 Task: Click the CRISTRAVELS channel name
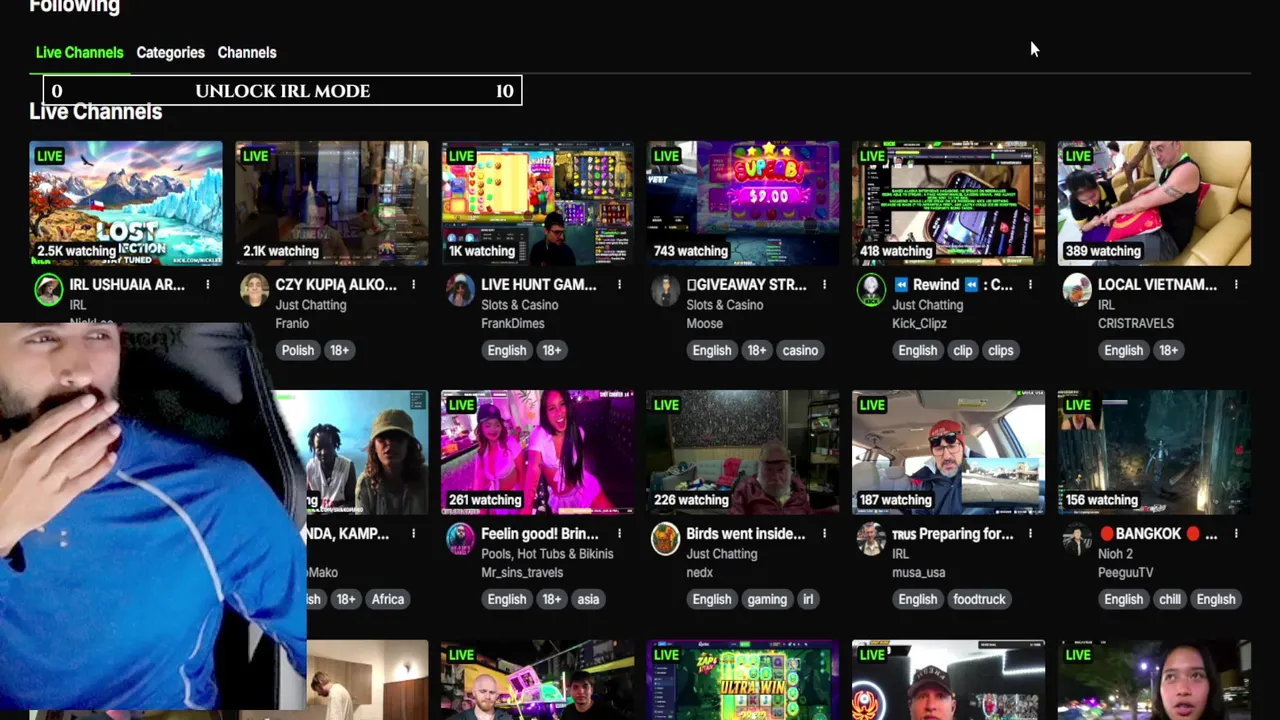[x=1136, y=323]
